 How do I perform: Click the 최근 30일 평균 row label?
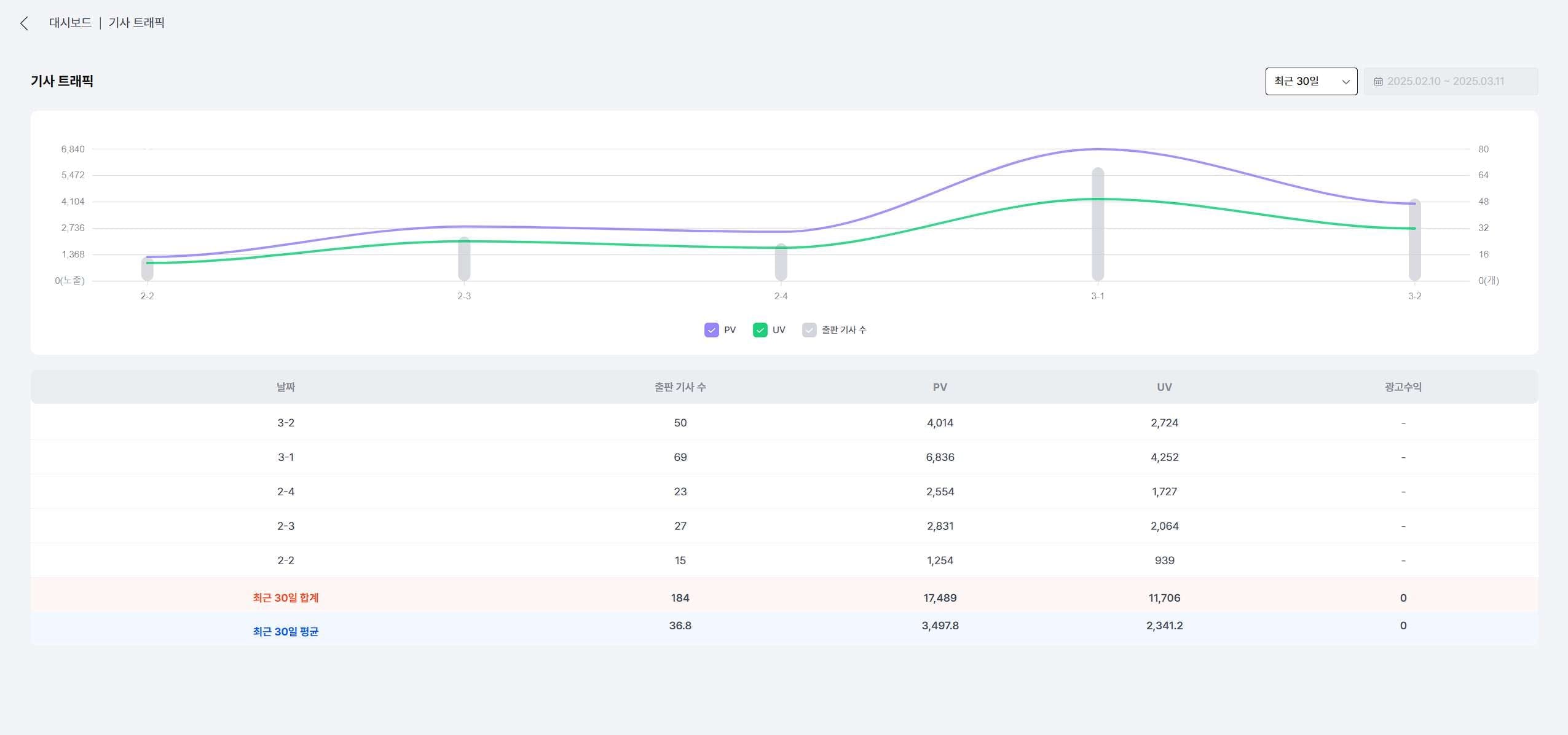click(x=286, y=632)
